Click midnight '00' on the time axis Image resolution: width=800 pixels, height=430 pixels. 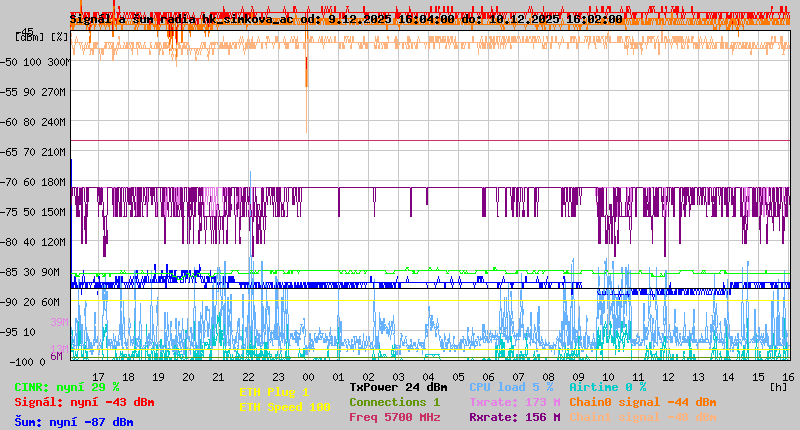(309, 377)
